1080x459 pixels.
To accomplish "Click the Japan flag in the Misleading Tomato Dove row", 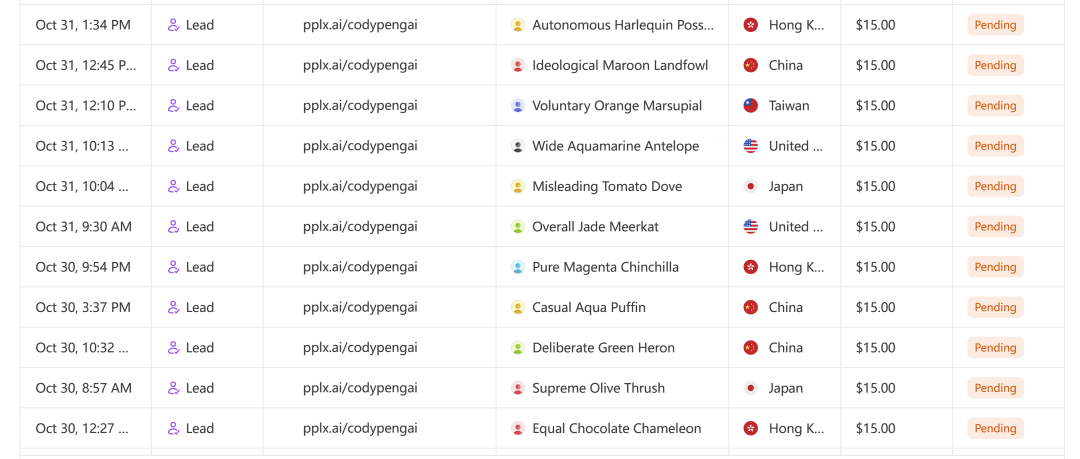I will point(751,187).
